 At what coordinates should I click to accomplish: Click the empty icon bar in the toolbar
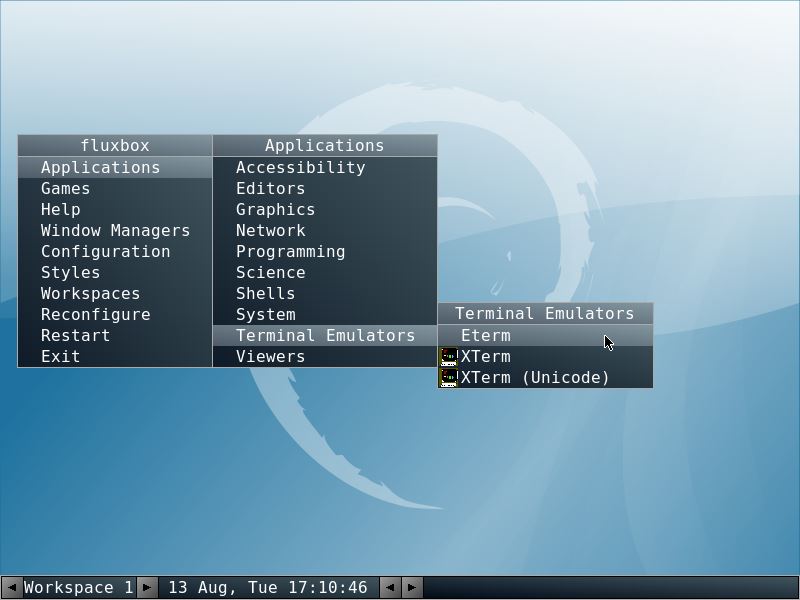point(611,587)
